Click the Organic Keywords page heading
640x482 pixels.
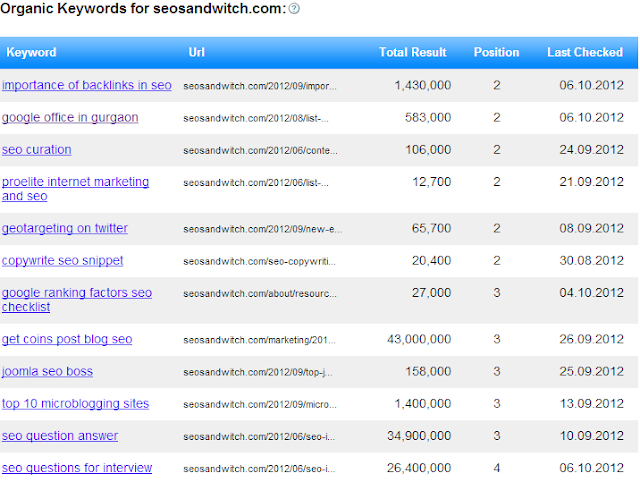point(143,8)
